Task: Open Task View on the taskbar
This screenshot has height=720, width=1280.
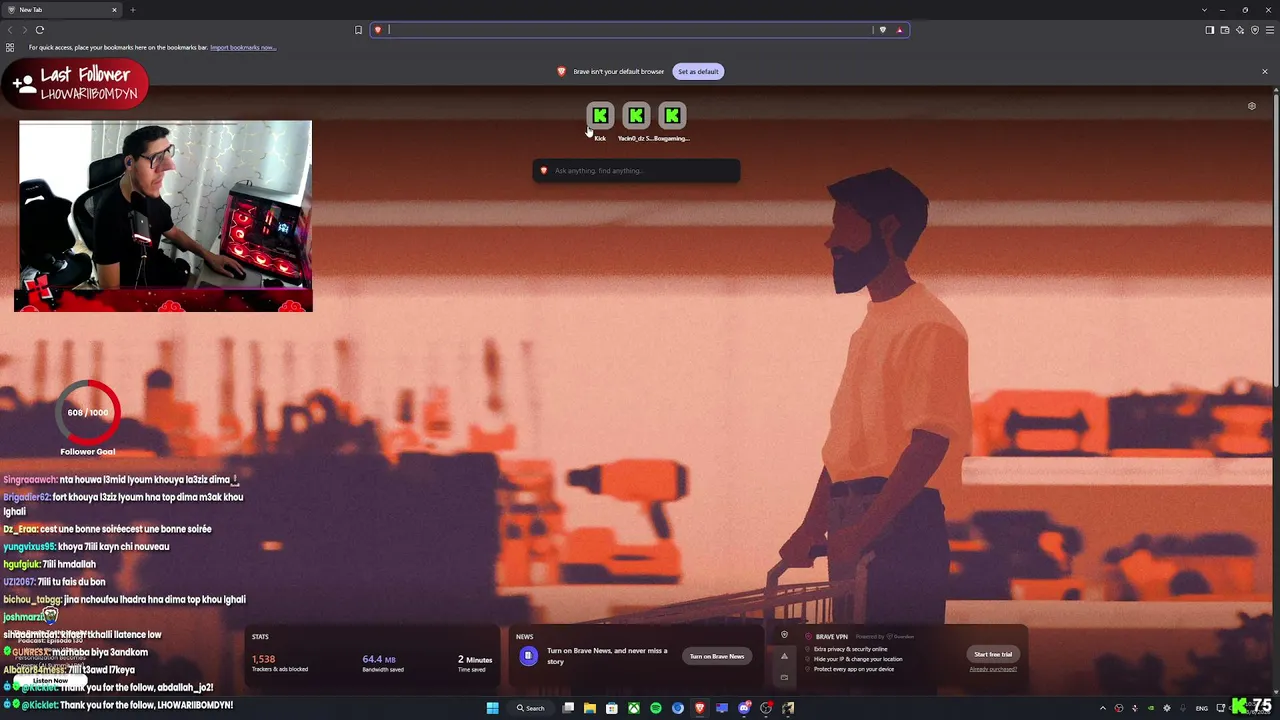Action: 568,708
